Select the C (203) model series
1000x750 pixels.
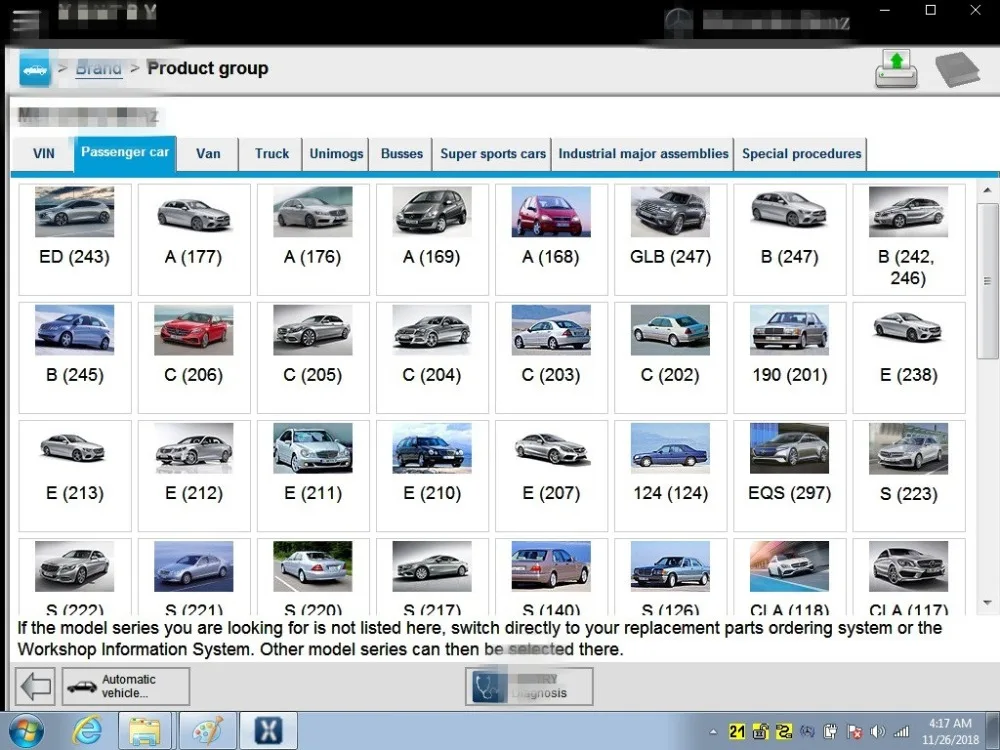551,357
